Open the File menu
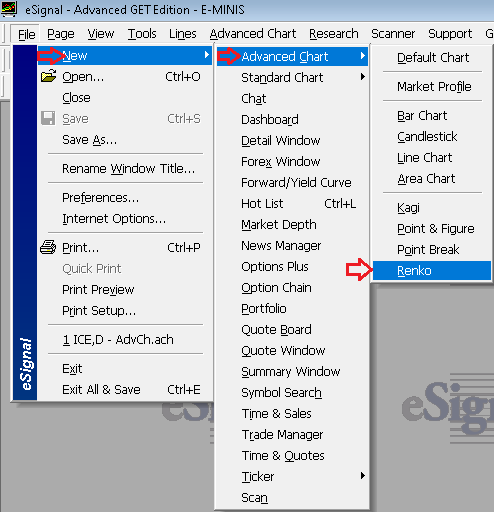 tap(26, 34)
